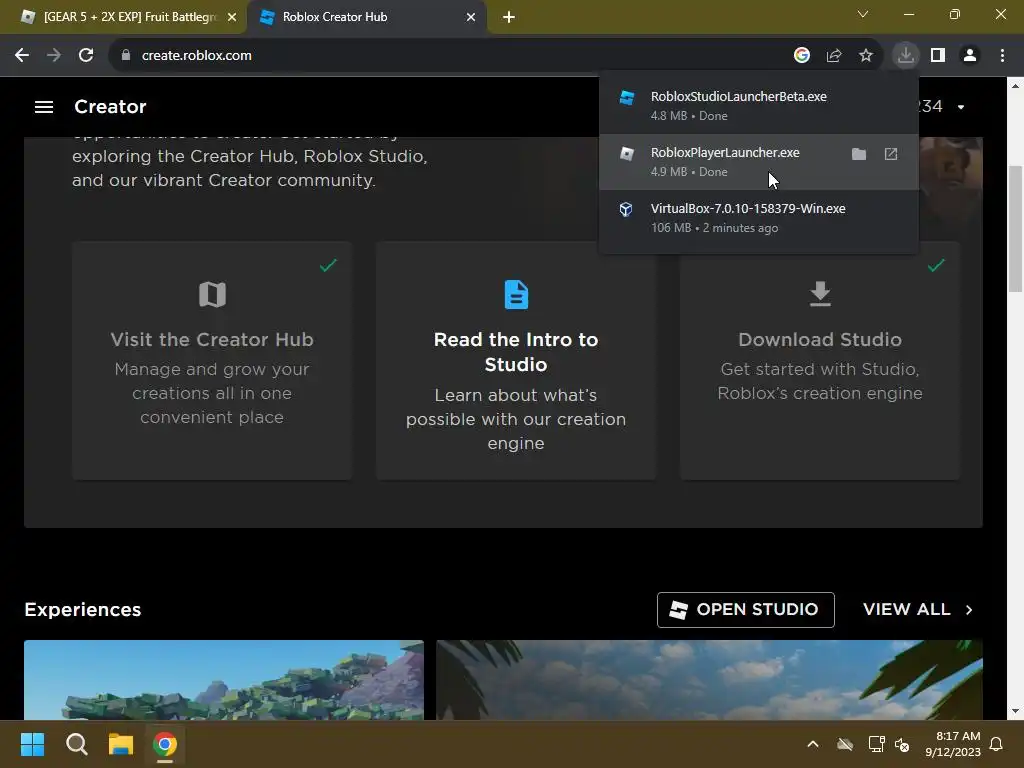Close the Roblox Creator Hub tab
1024x768 pixels.
(x=471, y=17)
